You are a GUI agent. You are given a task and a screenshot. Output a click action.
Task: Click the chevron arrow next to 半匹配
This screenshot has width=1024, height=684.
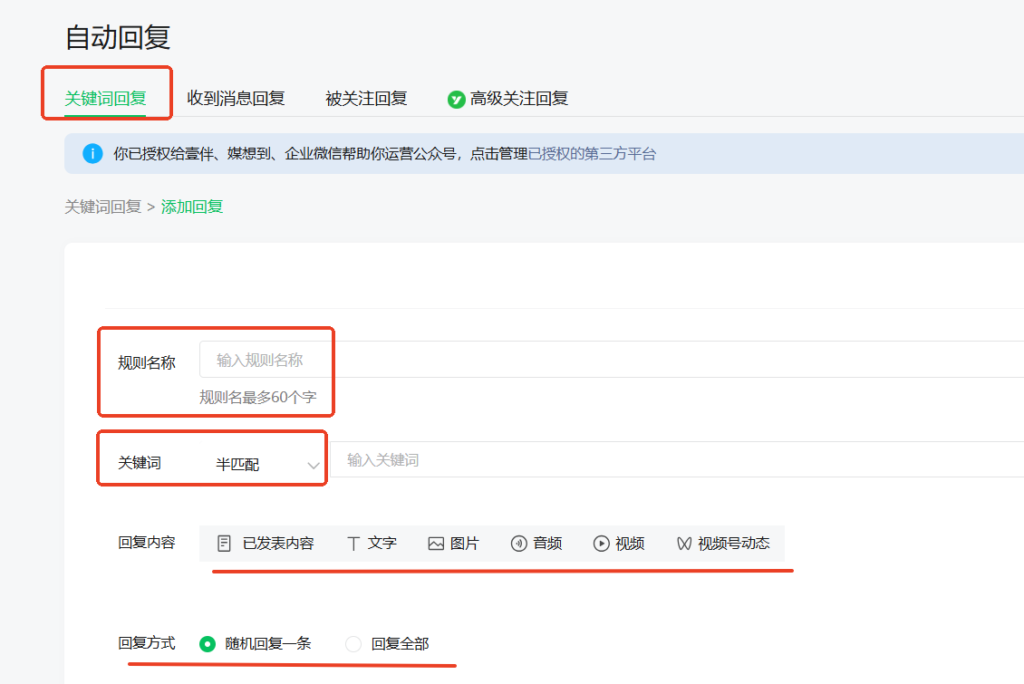click(x=313, y=466)
